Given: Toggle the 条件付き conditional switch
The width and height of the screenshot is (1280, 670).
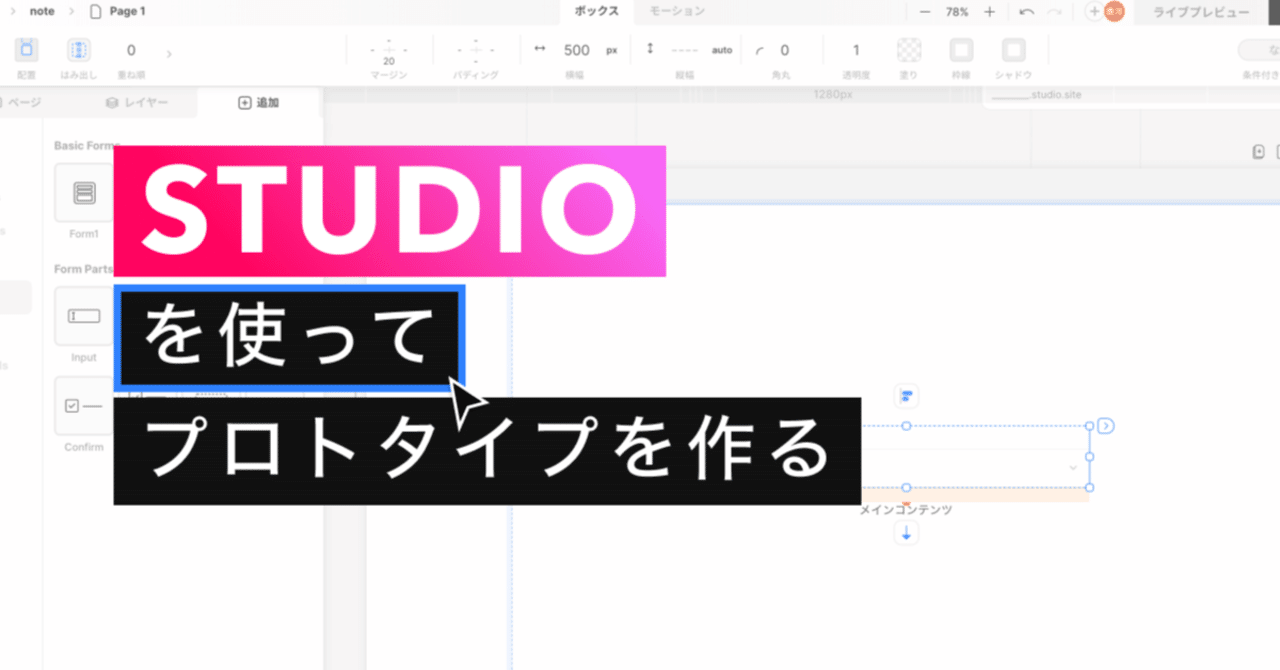Looking at the screenshot, I should click(1260, 50).
